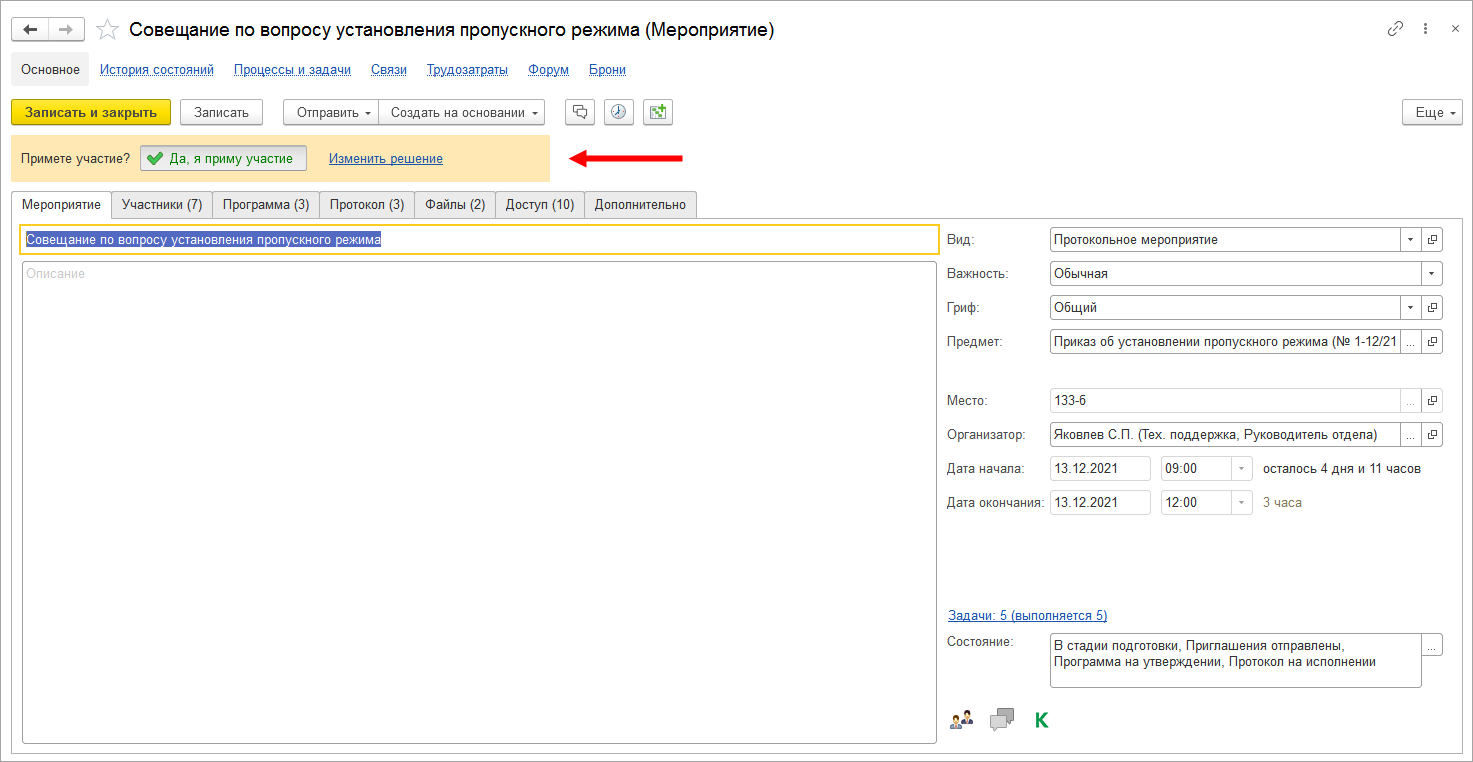Go forward with the right arrow button
Image resolution: width=1473 pixels, height=762 pixels.
coord(66,29)
